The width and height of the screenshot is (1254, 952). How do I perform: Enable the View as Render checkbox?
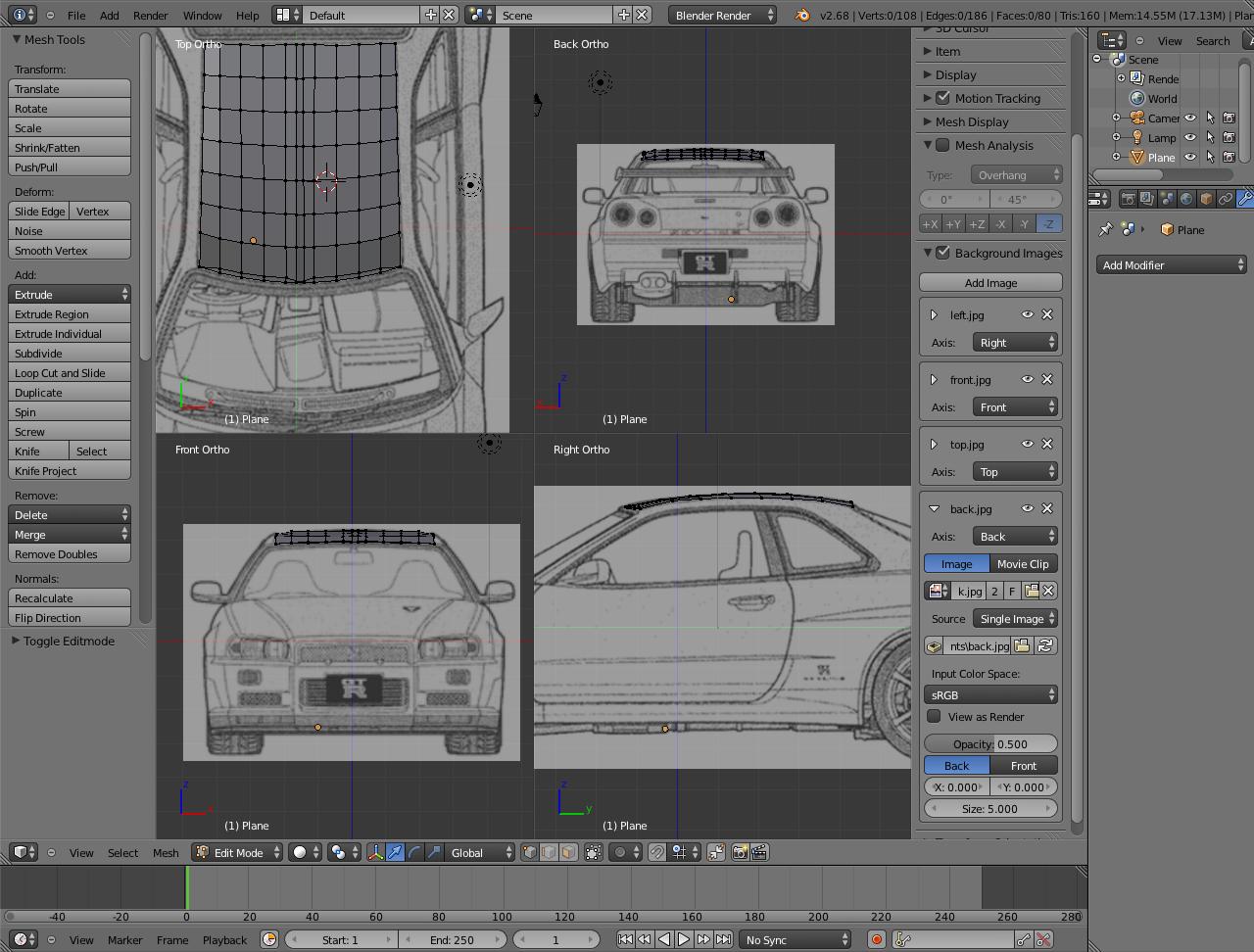click(934, 716)
